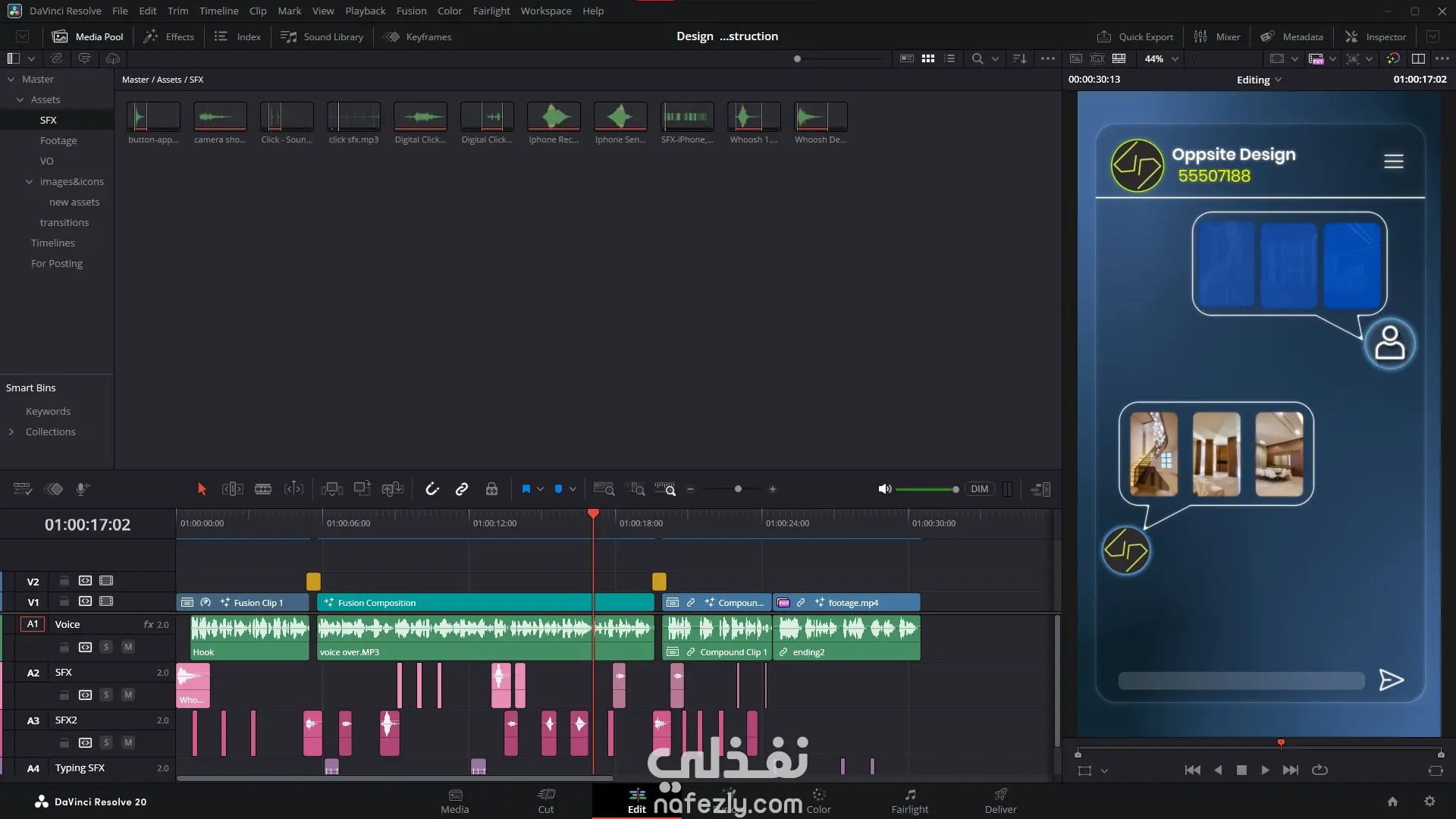Open the Fusion menu
Screen dimensions: 1456x819
click(411, 11)
